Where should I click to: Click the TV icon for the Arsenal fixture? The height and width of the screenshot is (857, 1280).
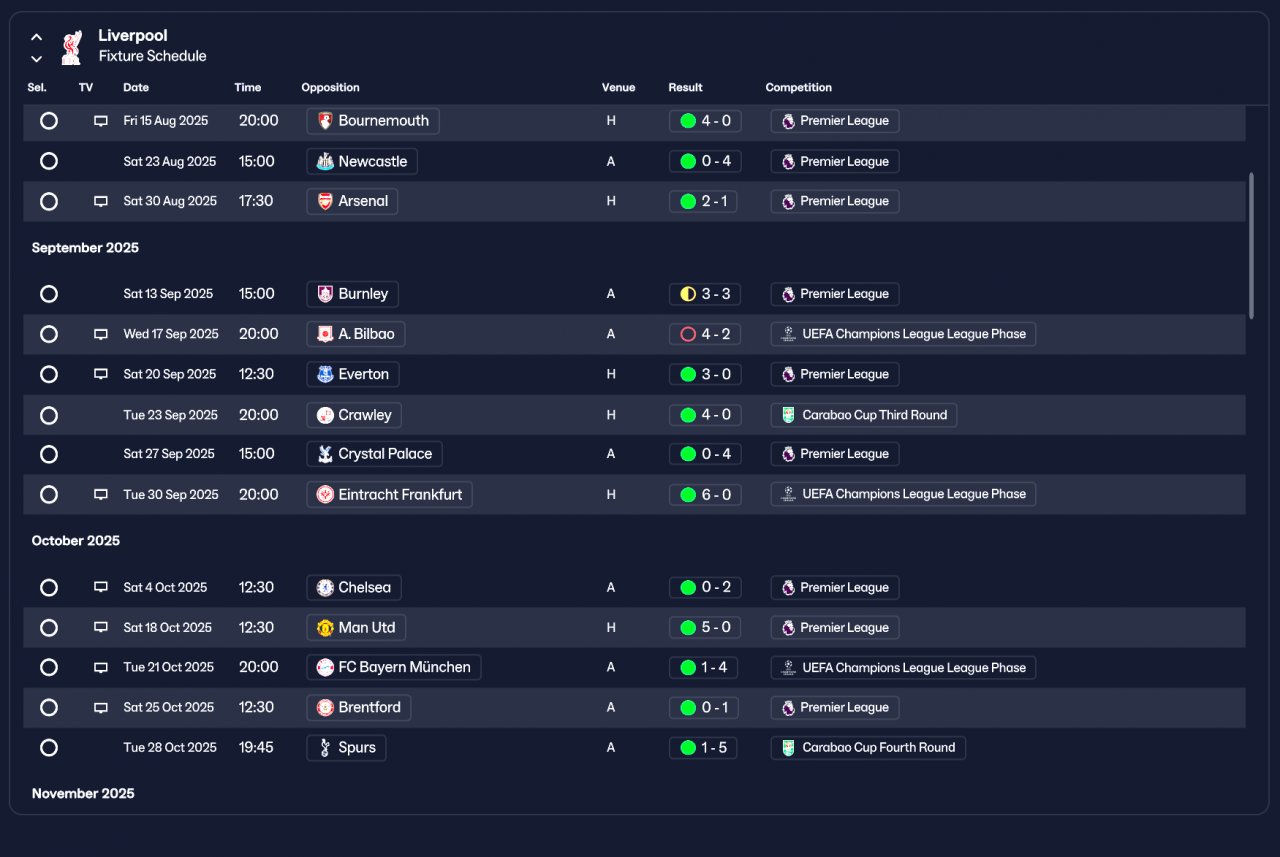coord(101,201)
